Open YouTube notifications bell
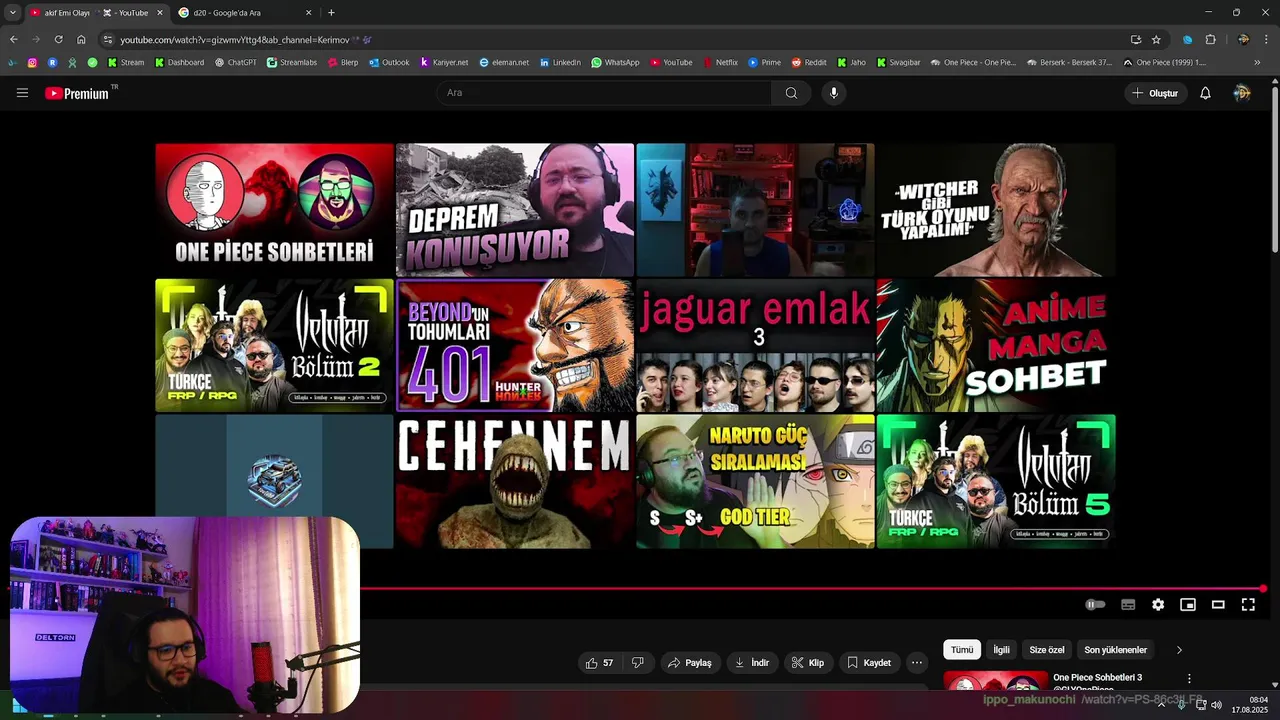The image size is (1280, 720). click(x=1205, y=93)
